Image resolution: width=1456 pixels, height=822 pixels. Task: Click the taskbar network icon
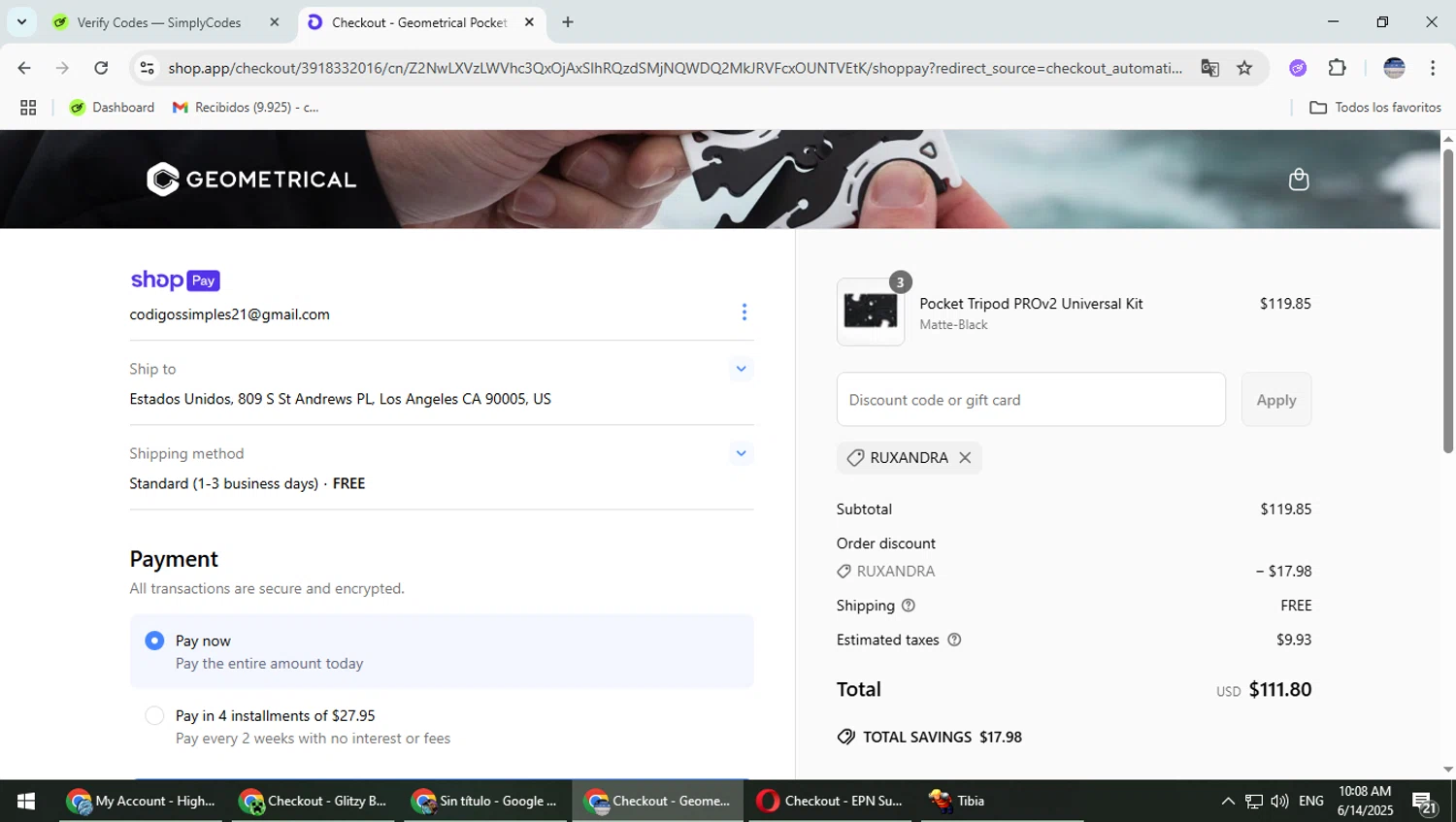(x=1254, y=801)
